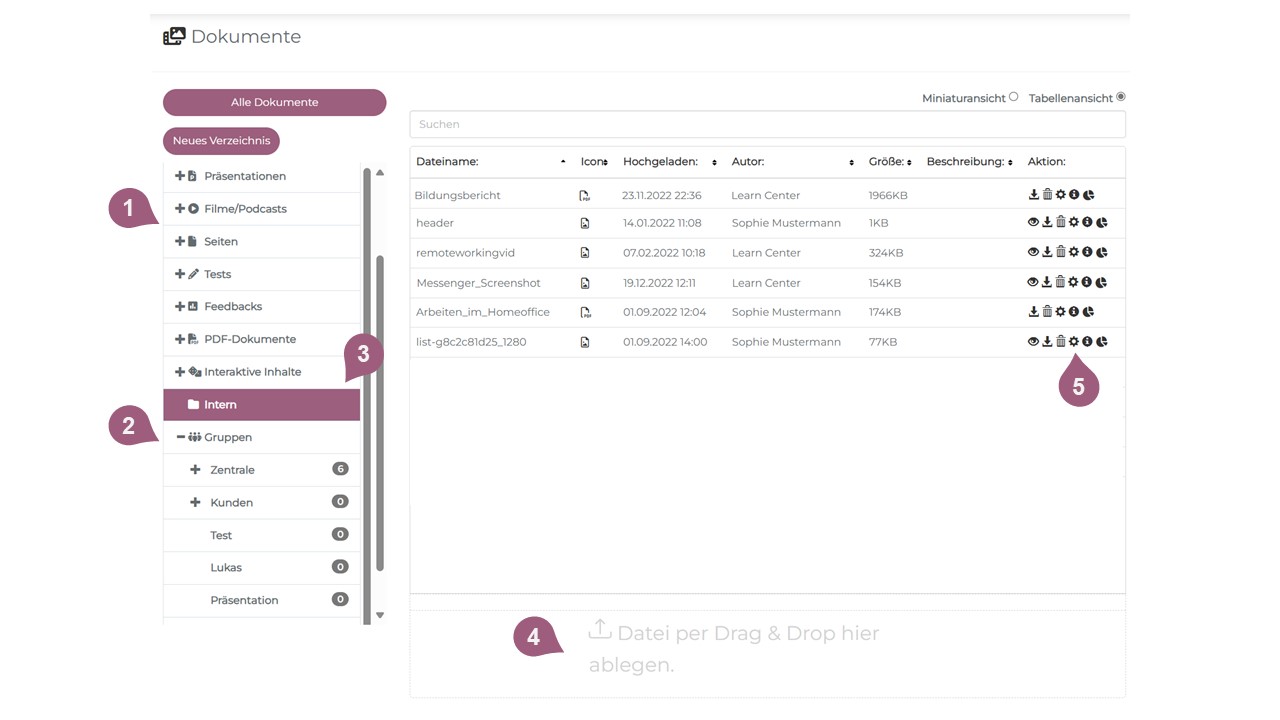Viewport: 1280px width, 720px height.
Task: Click trash icon for Bildungsbericht row
Action: click(x=1047, y=195)
